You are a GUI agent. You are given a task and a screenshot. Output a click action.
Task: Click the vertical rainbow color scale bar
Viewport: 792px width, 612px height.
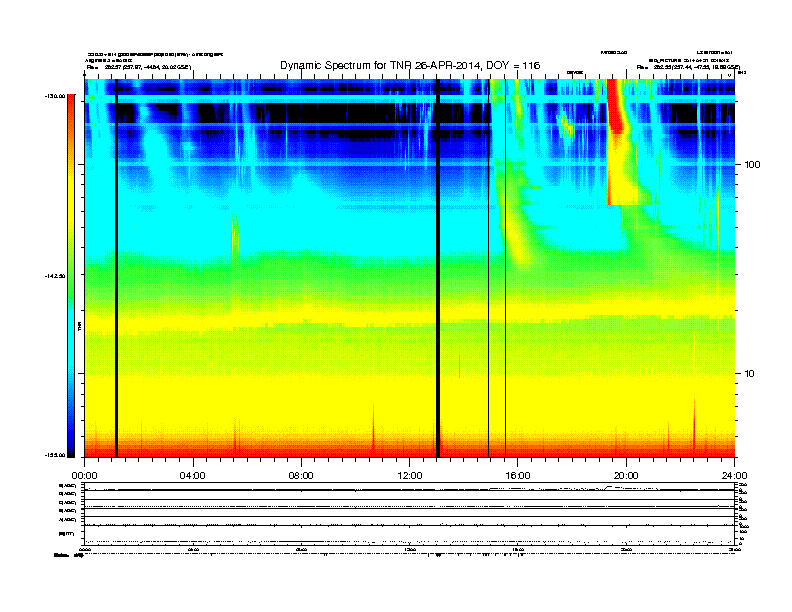pyautogui.click(x=71, y=276)
